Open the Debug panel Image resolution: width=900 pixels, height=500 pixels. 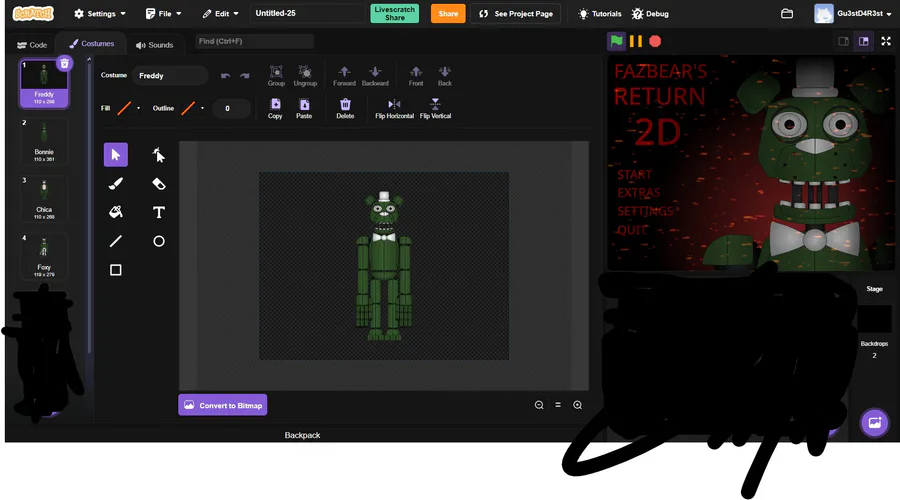(x=650, y=14)
